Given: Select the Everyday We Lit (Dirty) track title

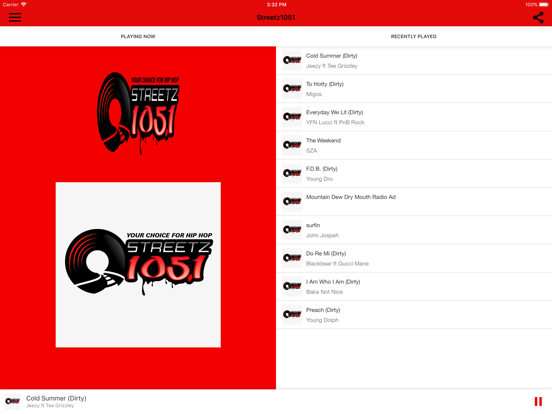Looking at the screenshot, I should pos(334,112).
